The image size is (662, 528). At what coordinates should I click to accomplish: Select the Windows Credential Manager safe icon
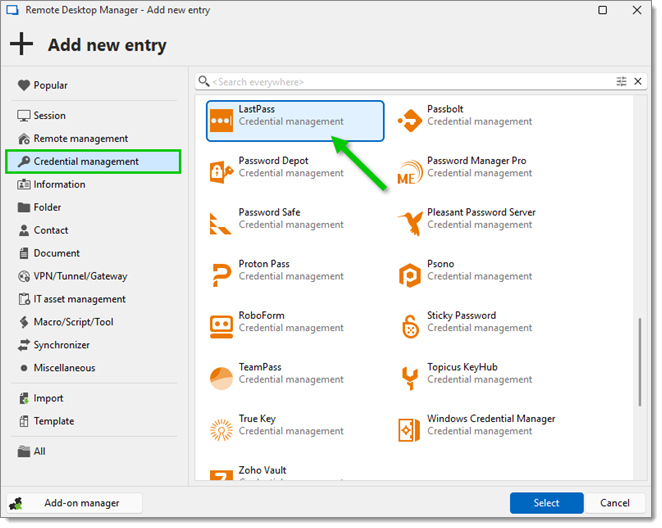pos(409,430)
